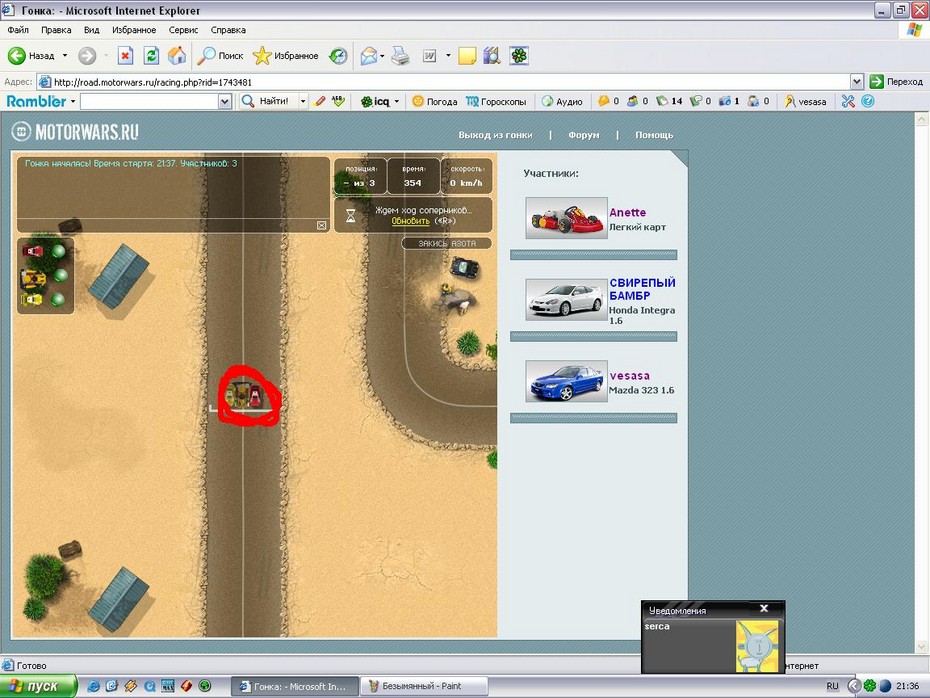This screenshot has height=698, width=930.
Task: Open the Research books icon
Action: click(492, 56)
